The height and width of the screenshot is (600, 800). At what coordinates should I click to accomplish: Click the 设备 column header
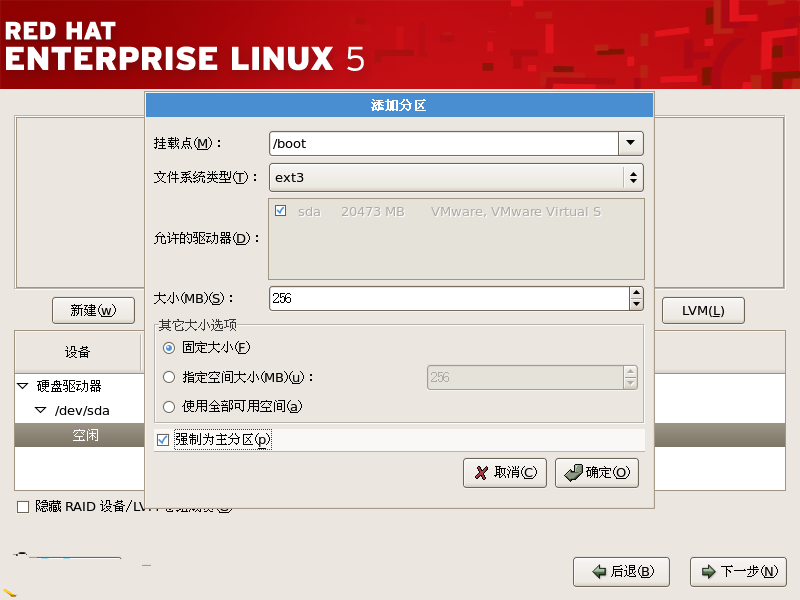click(77, 352)
